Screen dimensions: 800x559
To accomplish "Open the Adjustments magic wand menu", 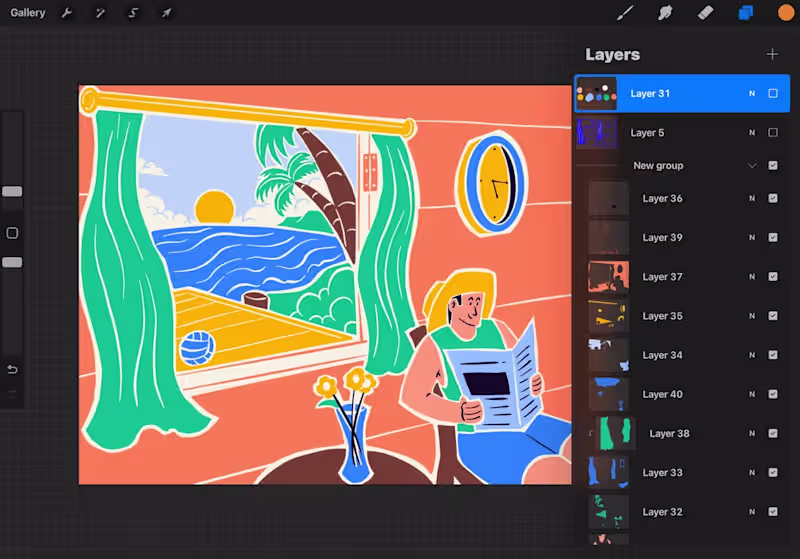I will (100, 13).
